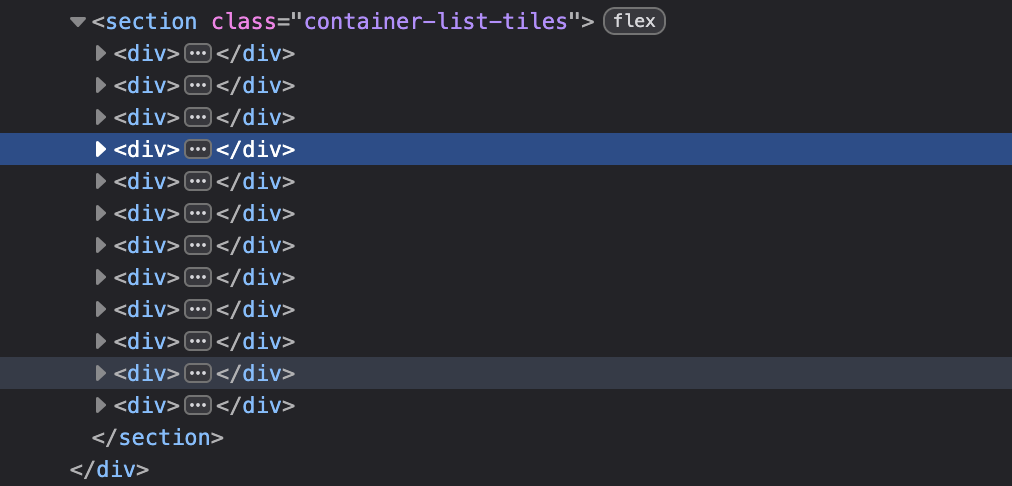This screenshot has height=486, width=1012.
Task: Expand the first div inside the section
Action: 100,53
